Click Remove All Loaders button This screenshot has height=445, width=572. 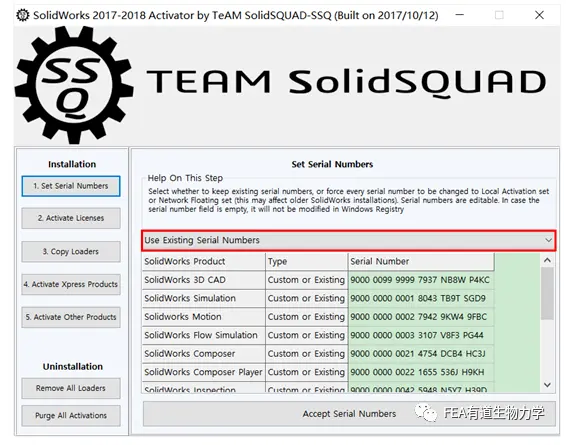pyautogui.click(x=71, y=388)
